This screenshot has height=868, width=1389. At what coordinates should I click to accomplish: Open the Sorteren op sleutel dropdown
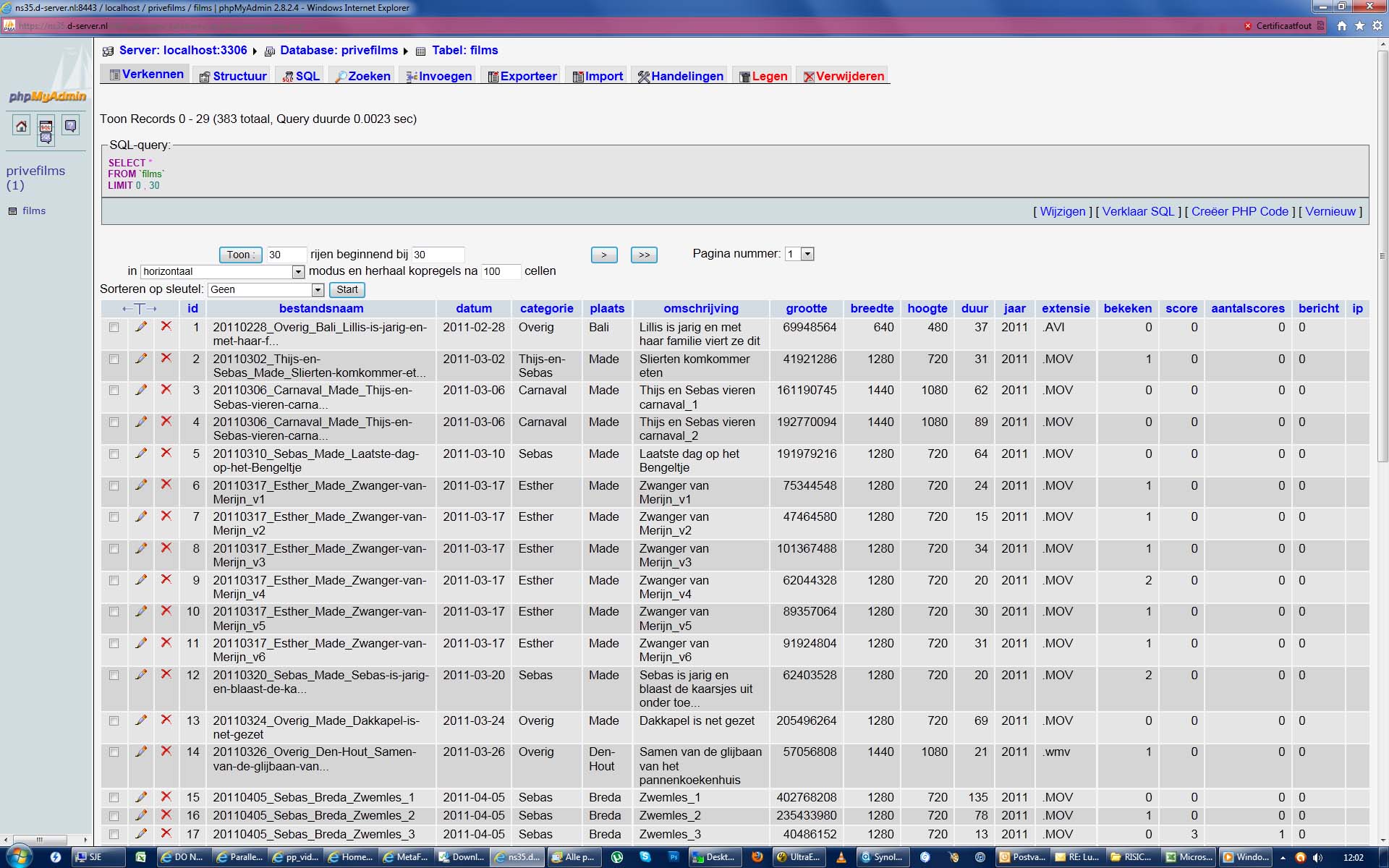[317, 289]
